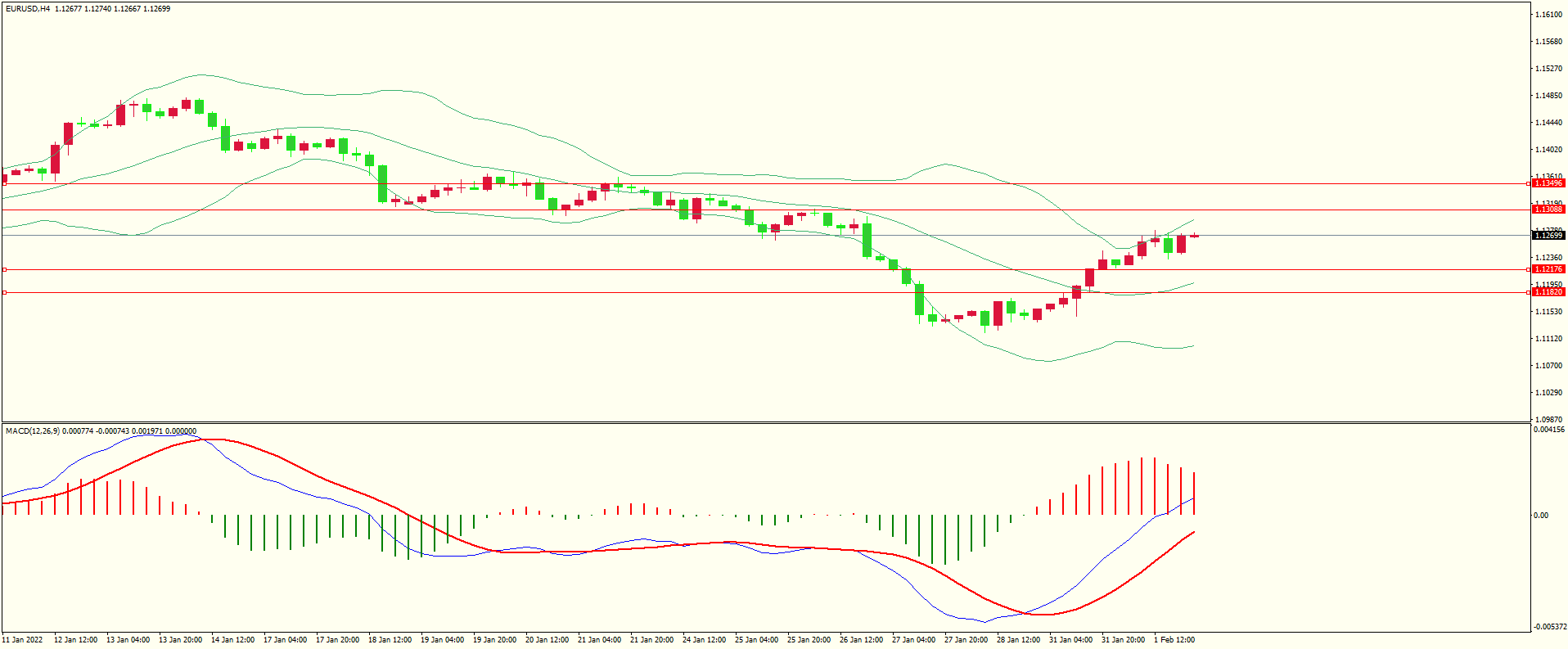Click the 18 Jan 12:00 time label

(x=390, y=640)
